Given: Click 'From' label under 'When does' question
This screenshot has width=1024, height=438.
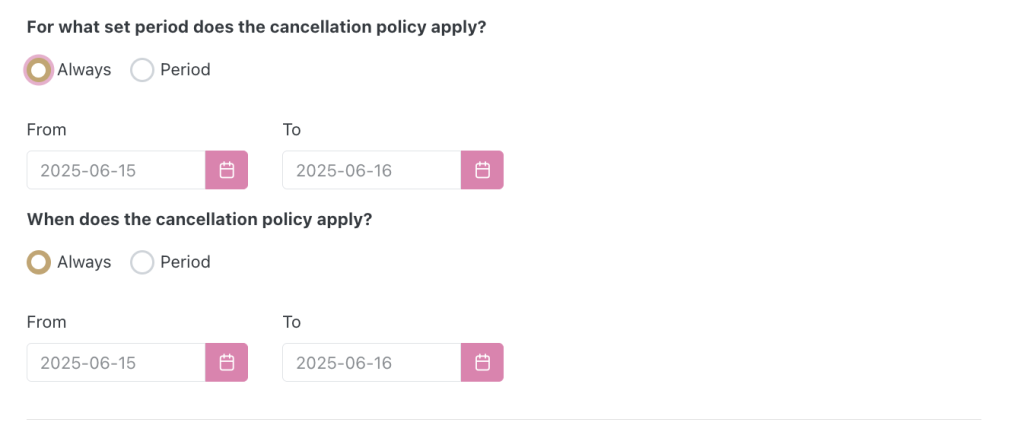Looking at the screenshot, I should [46, 321].
